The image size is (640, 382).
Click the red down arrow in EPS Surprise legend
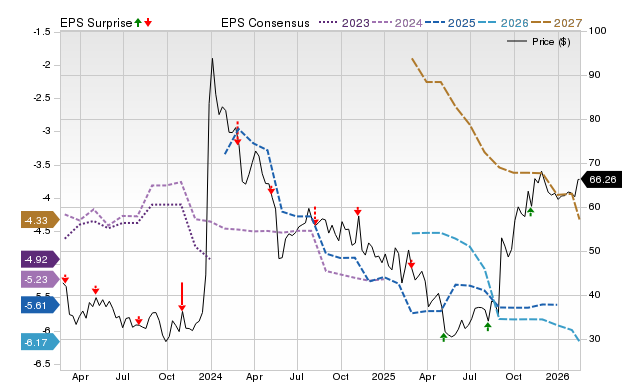tap(148, 23)
